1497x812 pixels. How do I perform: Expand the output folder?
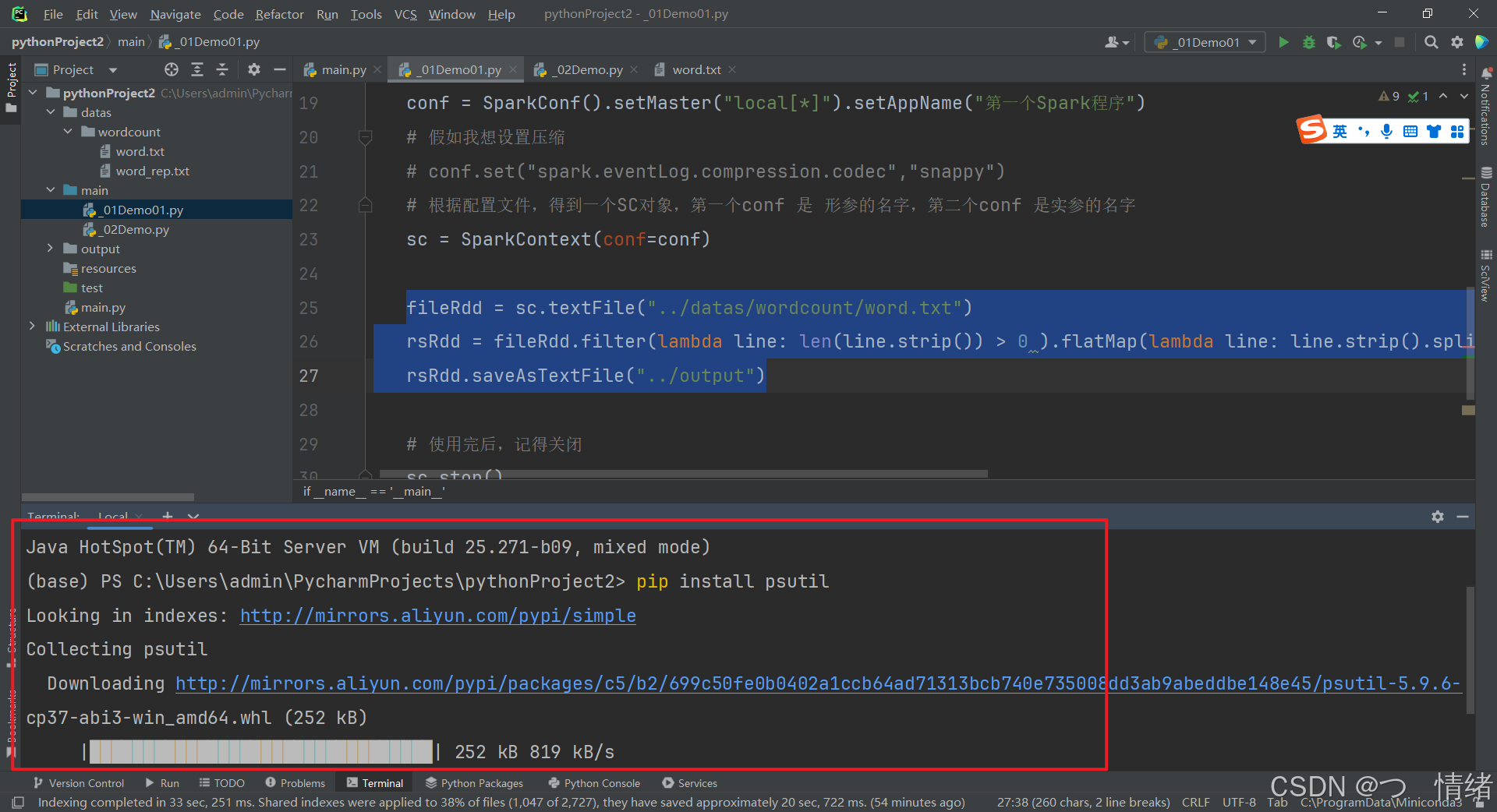coord(51,248)
